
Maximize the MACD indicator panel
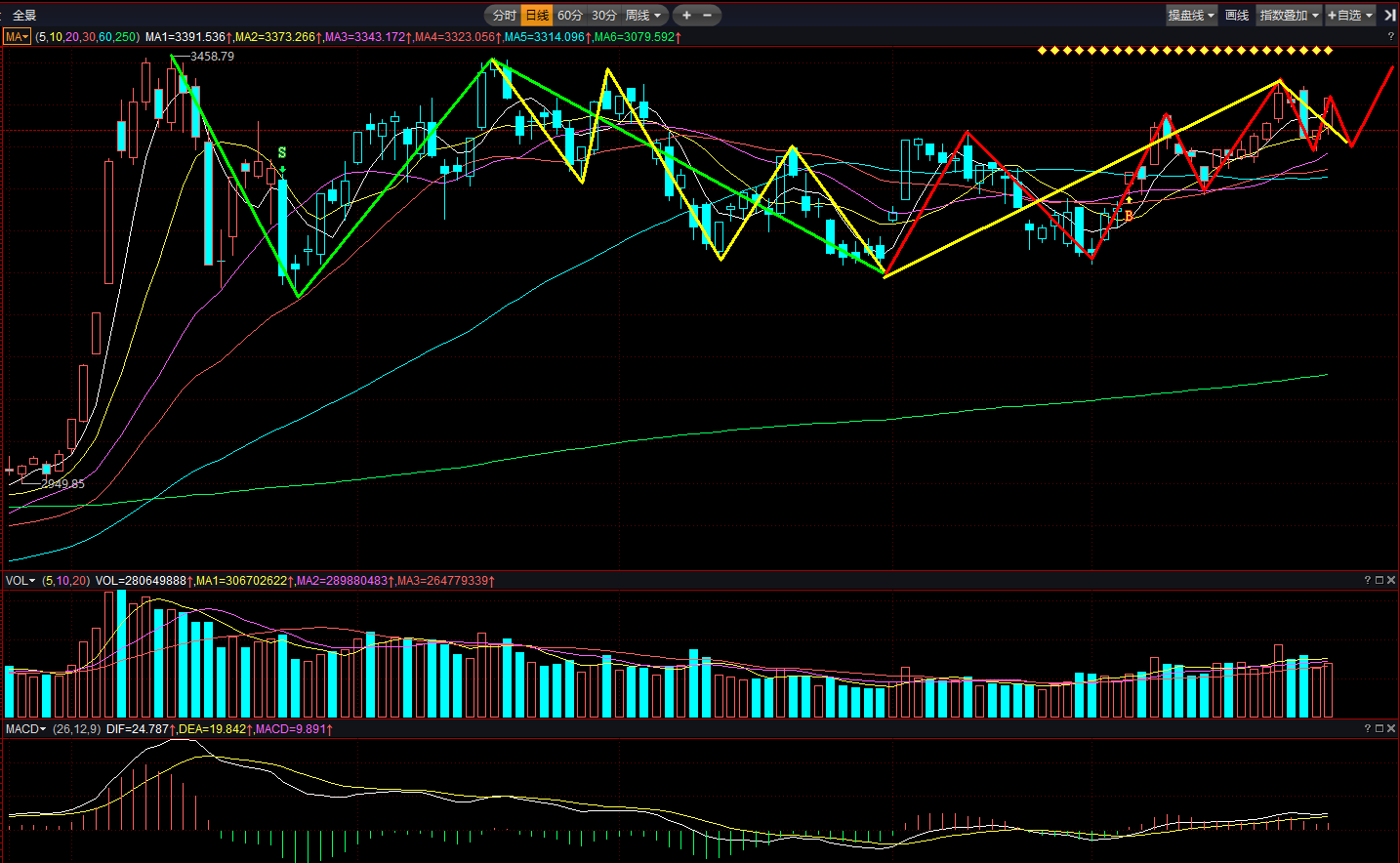pos(1379,728)
